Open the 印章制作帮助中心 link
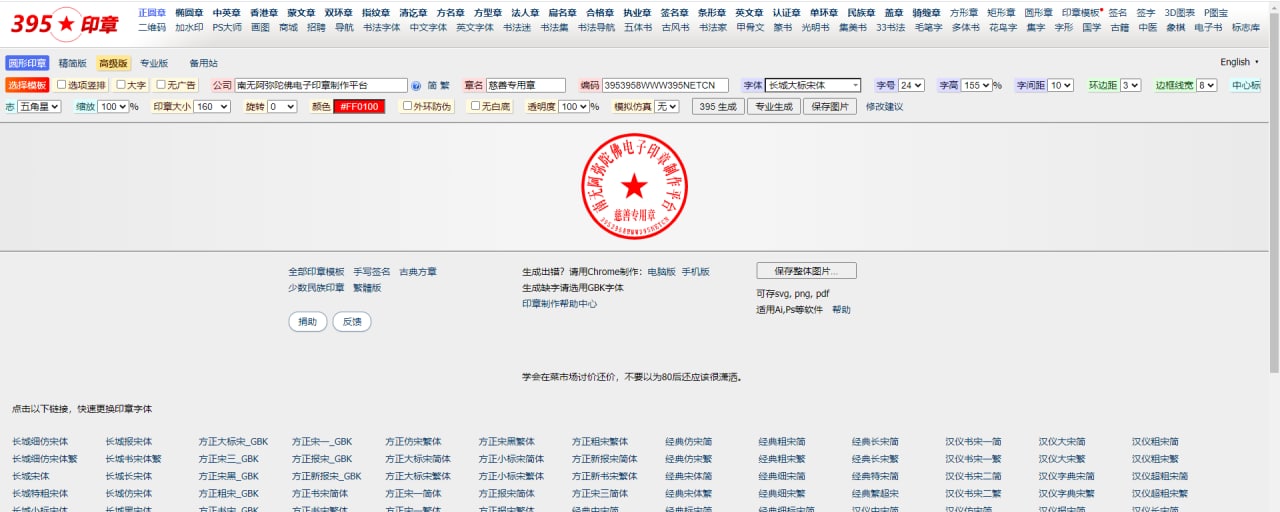Image resolution: width=1280 pixels, height=512 pixels. click(x=560, y=304)
